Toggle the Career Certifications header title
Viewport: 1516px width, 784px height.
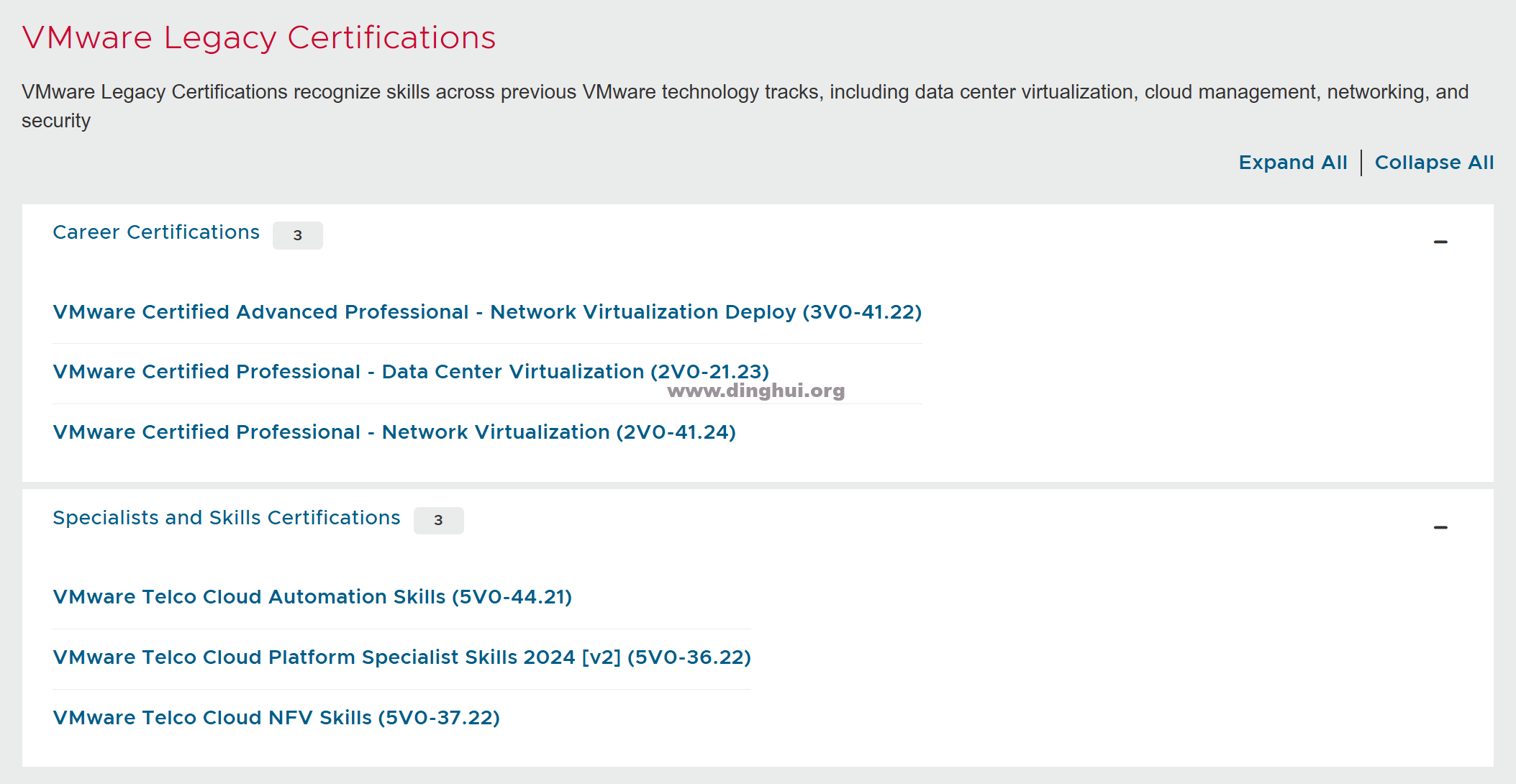coord(156,232)
